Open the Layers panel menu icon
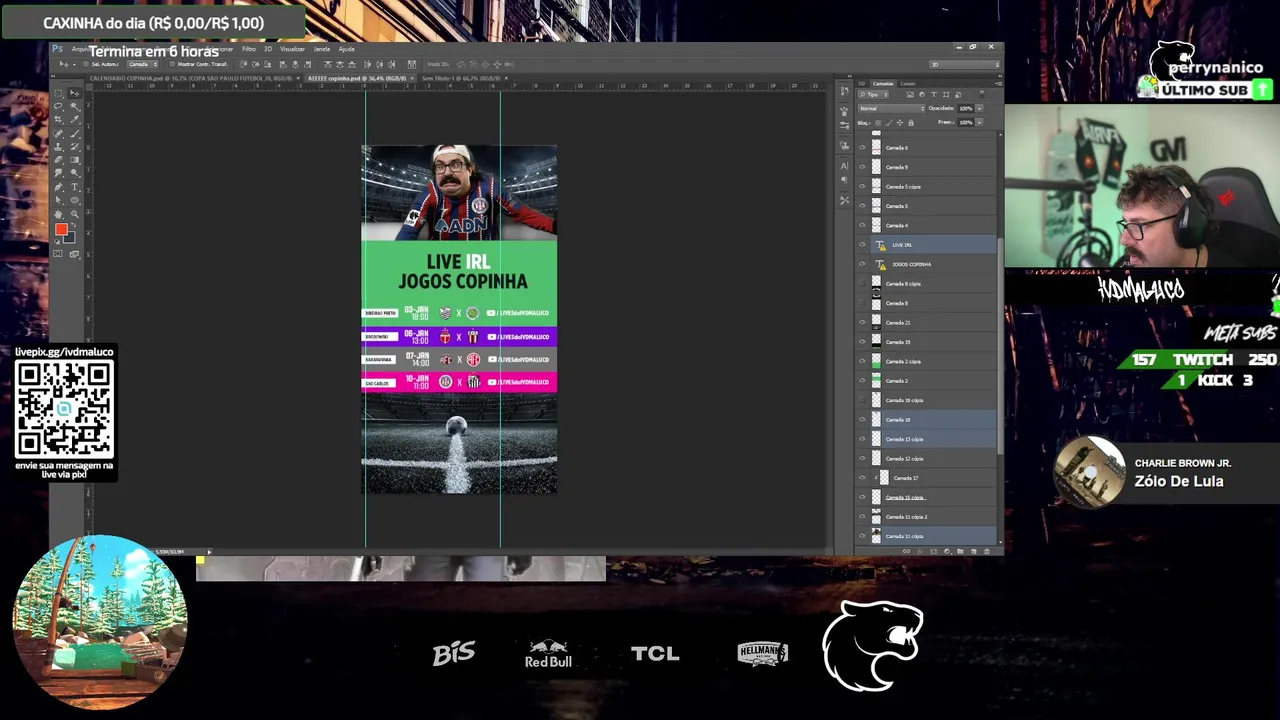The width and height of the screenshot is (1280, 720). pyautogui.click(x=999, y=83)
